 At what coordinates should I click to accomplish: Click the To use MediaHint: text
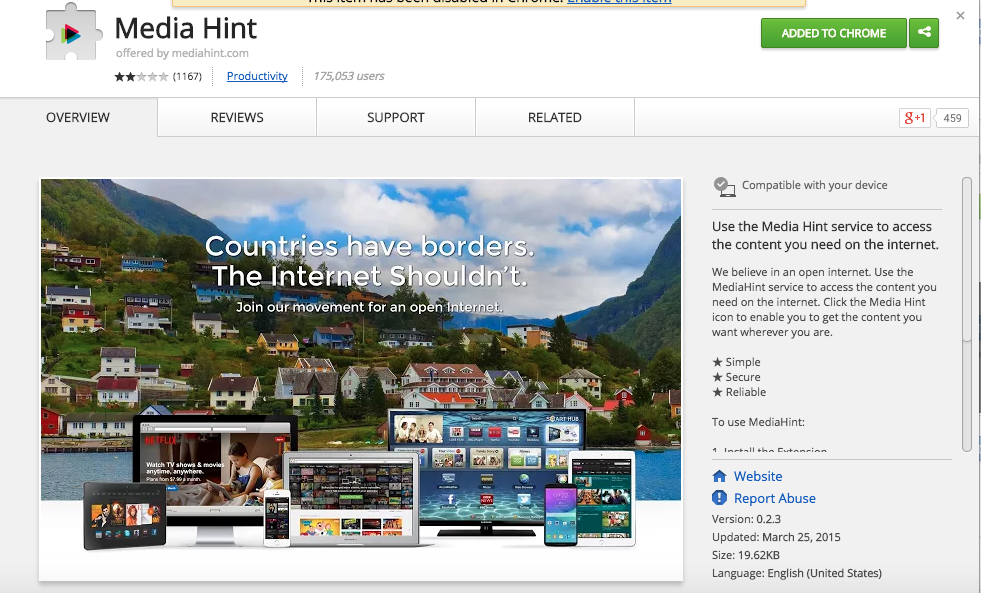(x=758, y=422)
